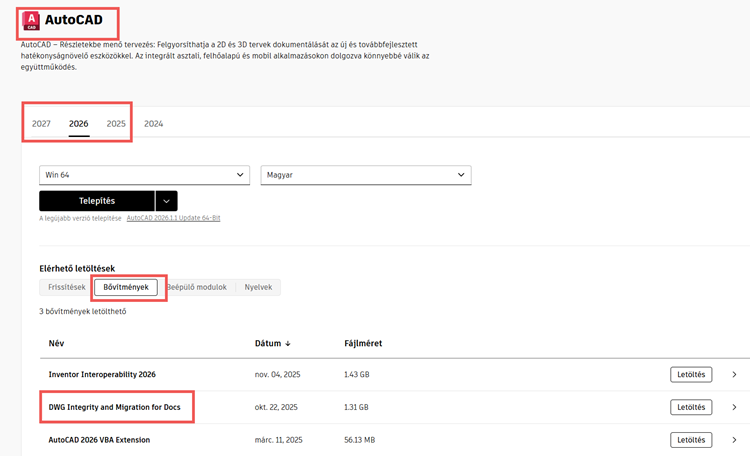Switch to the Nyelvek filter tab
The height and width of the screenshot is (456, 750).
coord(258,287)
